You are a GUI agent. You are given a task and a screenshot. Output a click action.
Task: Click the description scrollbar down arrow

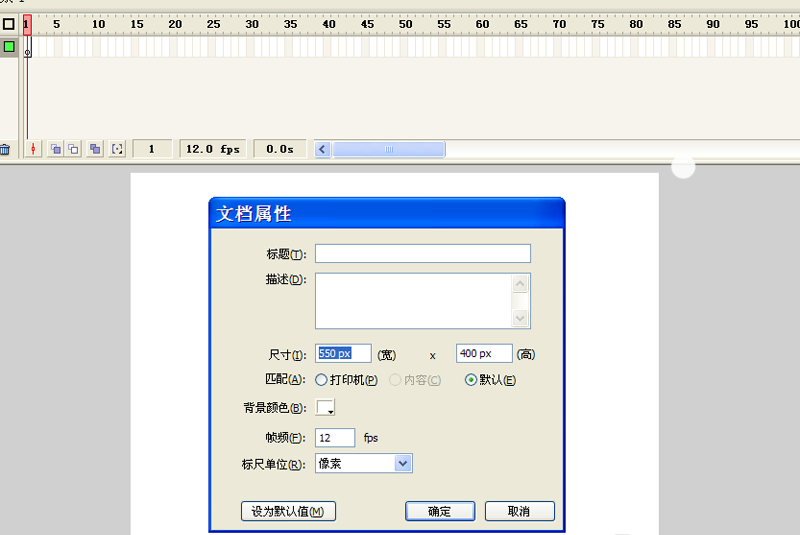coord(520,318)
